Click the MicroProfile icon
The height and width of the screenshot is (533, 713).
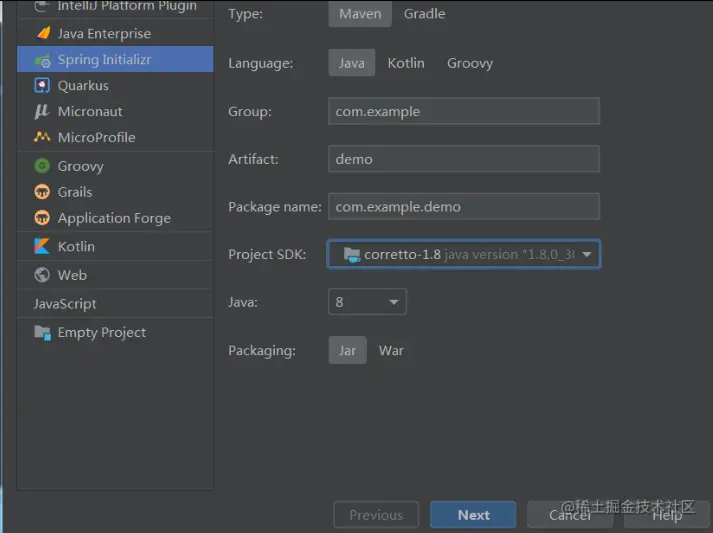[x=42, y=137]
